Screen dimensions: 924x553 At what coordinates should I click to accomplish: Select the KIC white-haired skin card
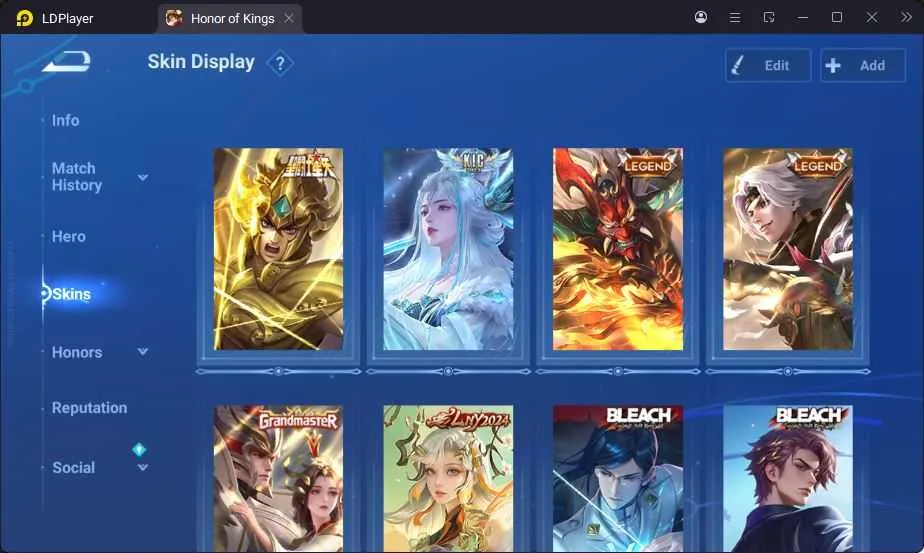point(448,249)
